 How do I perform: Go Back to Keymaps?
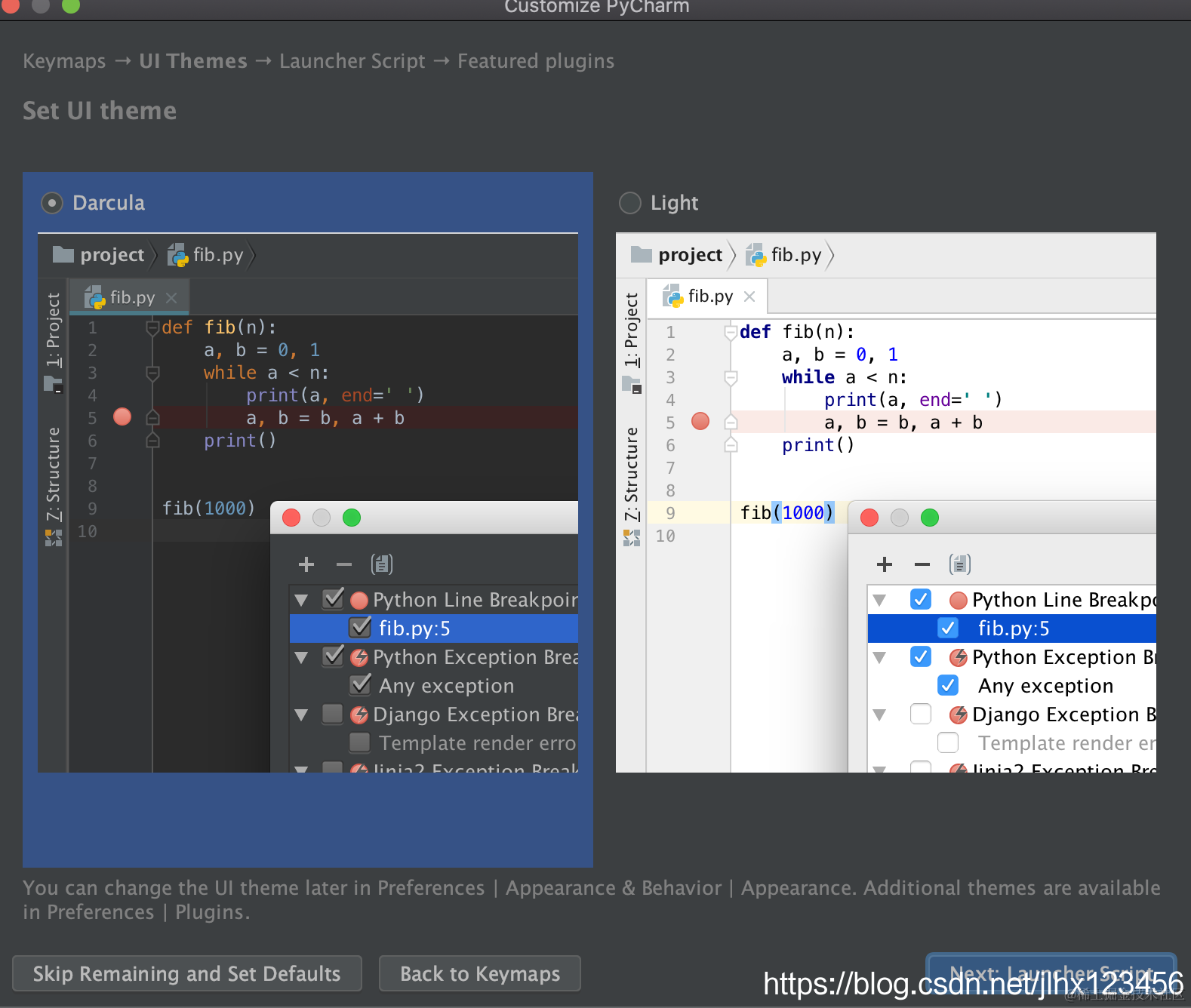pyautogui.click(x=480, y=973)
